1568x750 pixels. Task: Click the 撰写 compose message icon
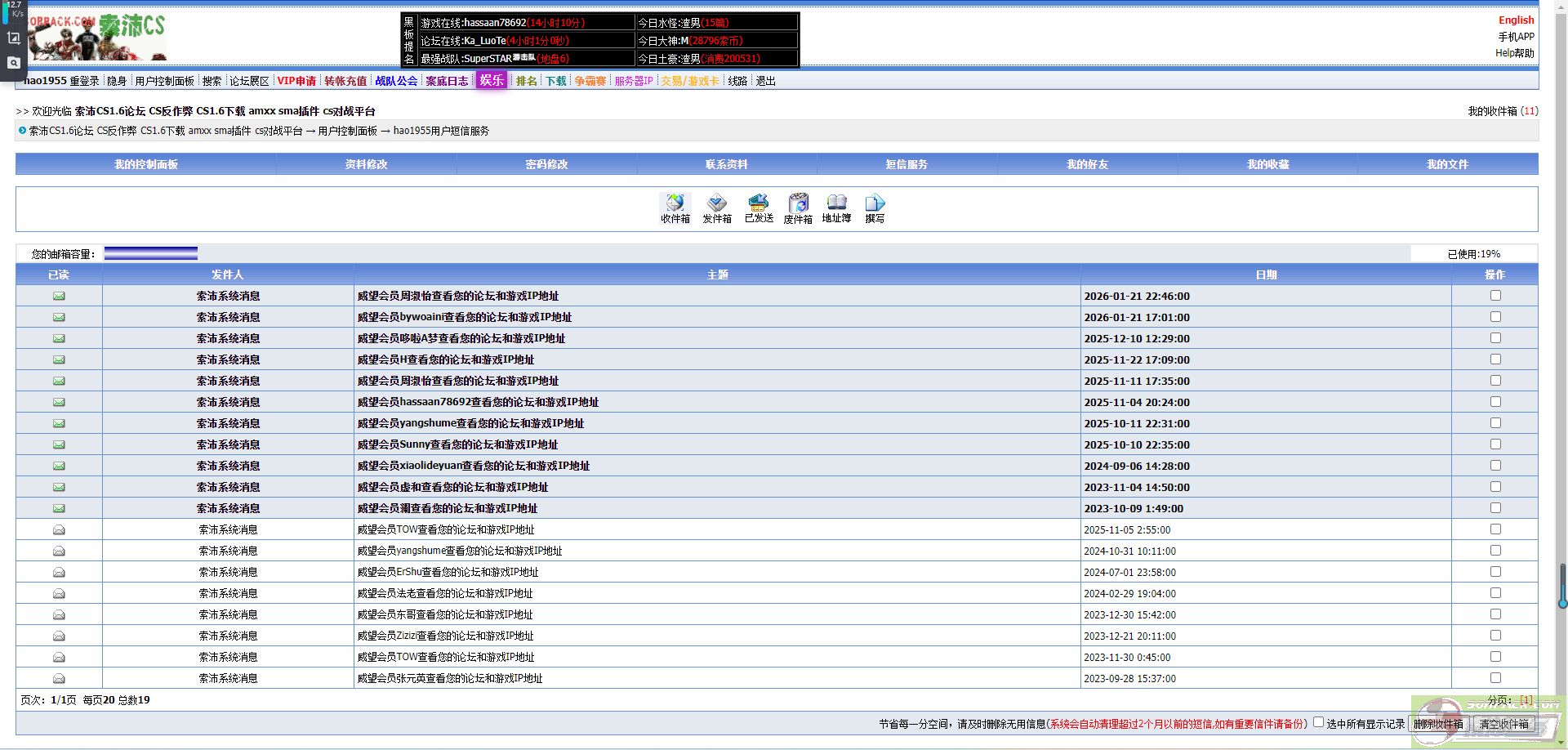[x=875, y=208]
